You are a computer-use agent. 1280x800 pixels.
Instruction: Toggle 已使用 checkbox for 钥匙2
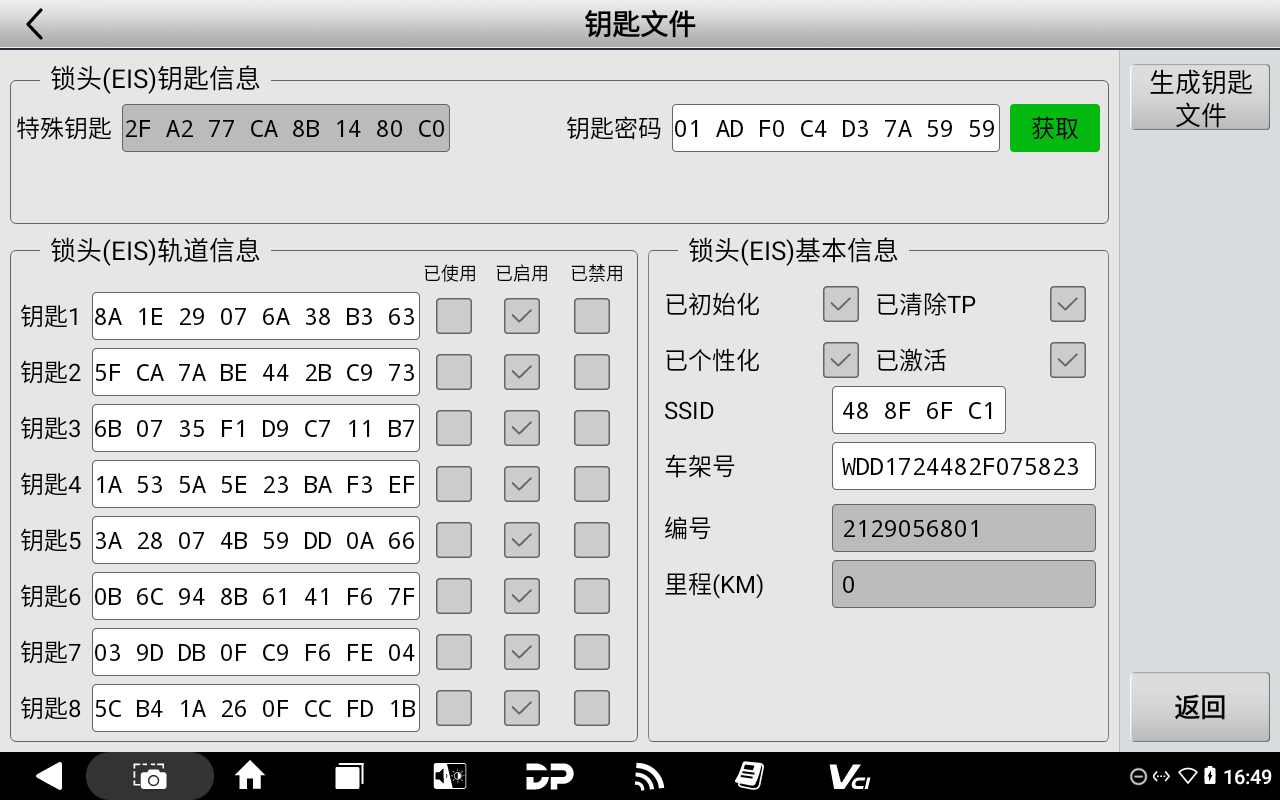click(454, 372)
